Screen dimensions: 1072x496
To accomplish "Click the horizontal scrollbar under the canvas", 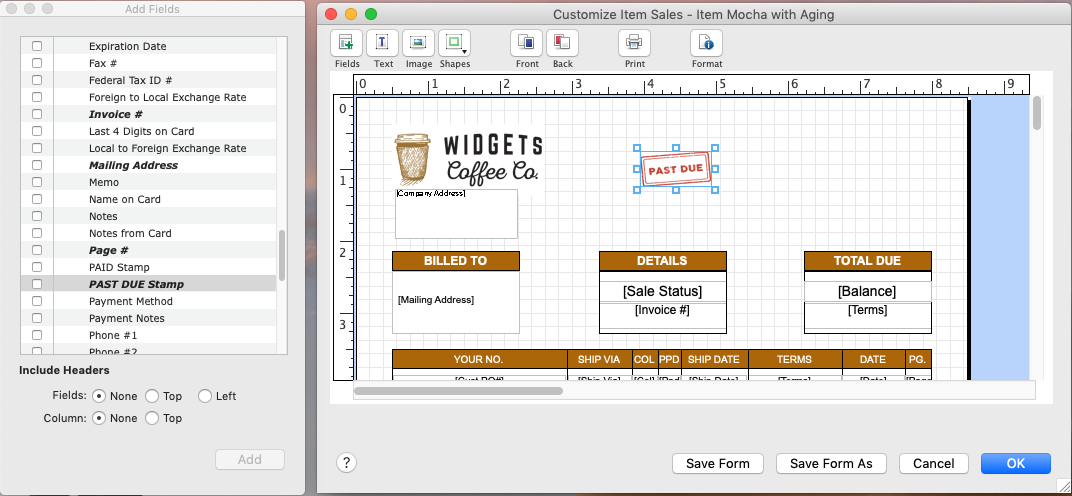I will pyautogui.click(x=459, y=391).
